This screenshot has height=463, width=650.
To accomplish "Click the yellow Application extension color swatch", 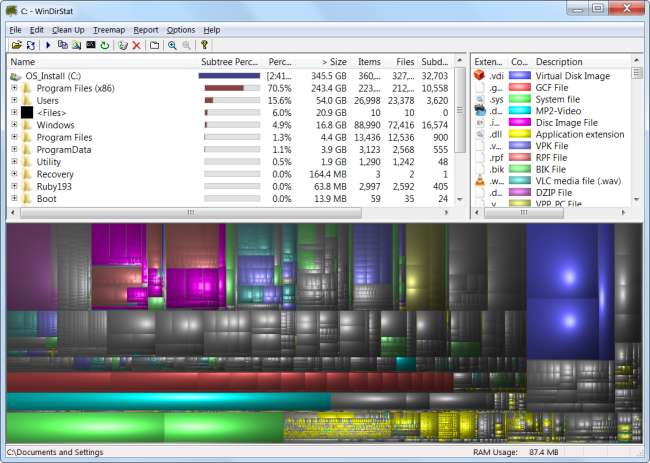I will [519, 134].
